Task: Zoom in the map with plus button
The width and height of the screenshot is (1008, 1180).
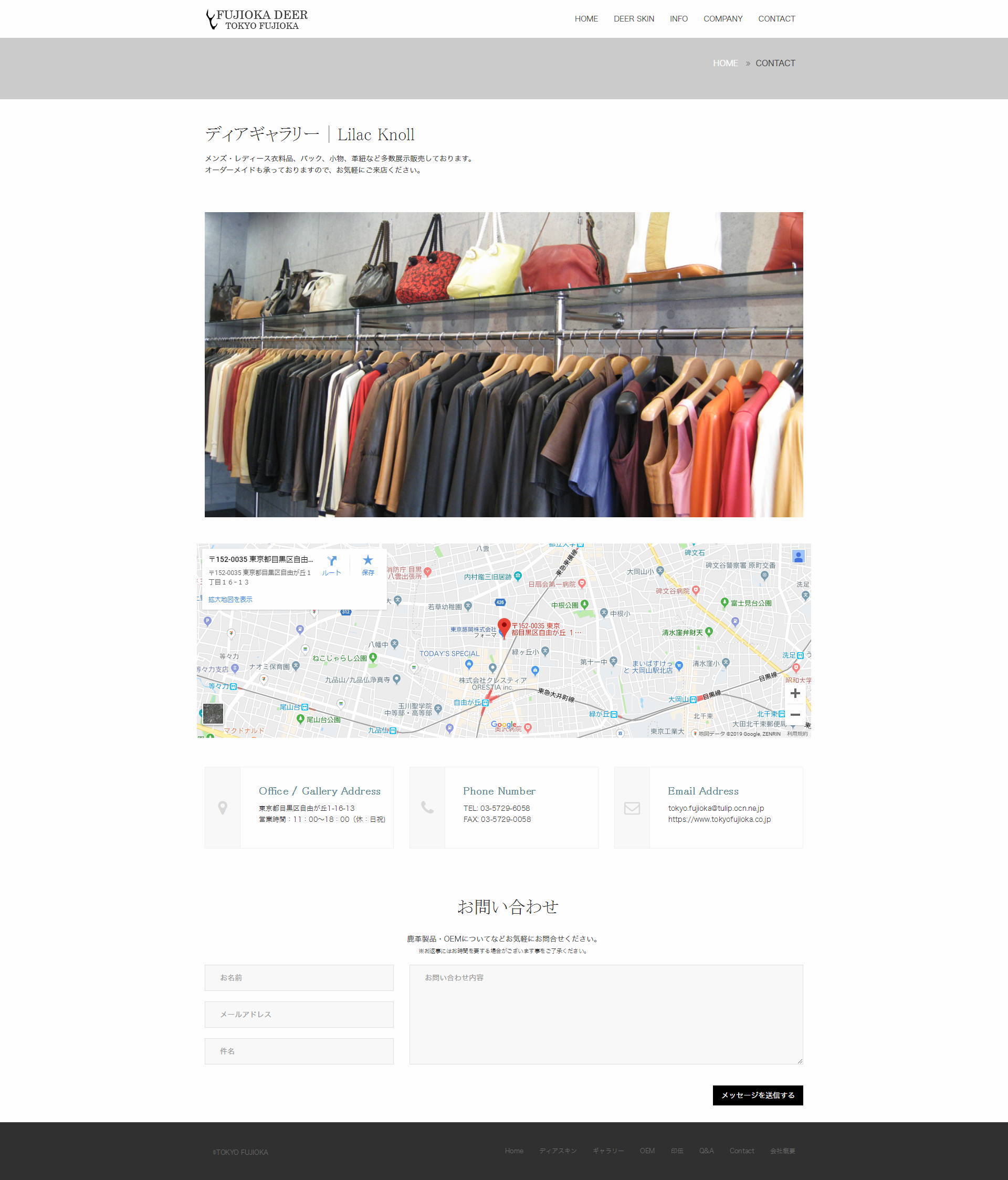Action: tap(795, 693)
